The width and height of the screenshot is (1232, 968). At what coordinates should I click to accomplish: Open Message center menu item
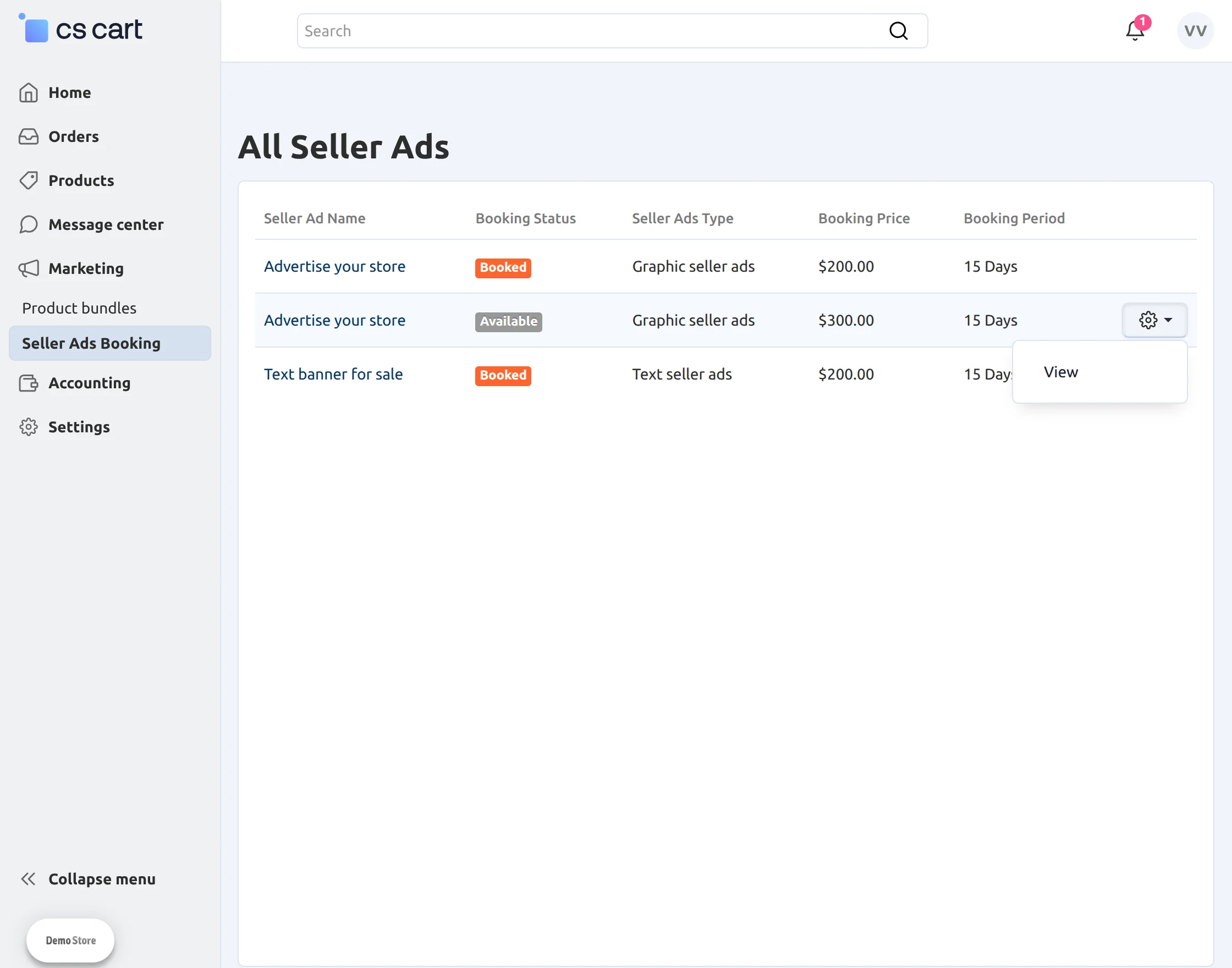pos(106,224)
